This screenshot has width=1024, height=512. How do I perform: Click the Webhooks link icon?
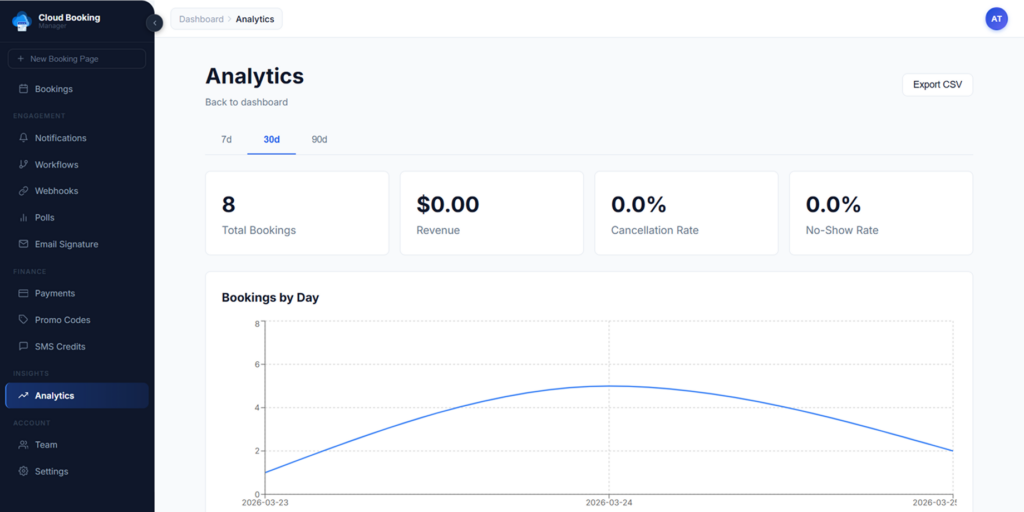coord(23,191)
